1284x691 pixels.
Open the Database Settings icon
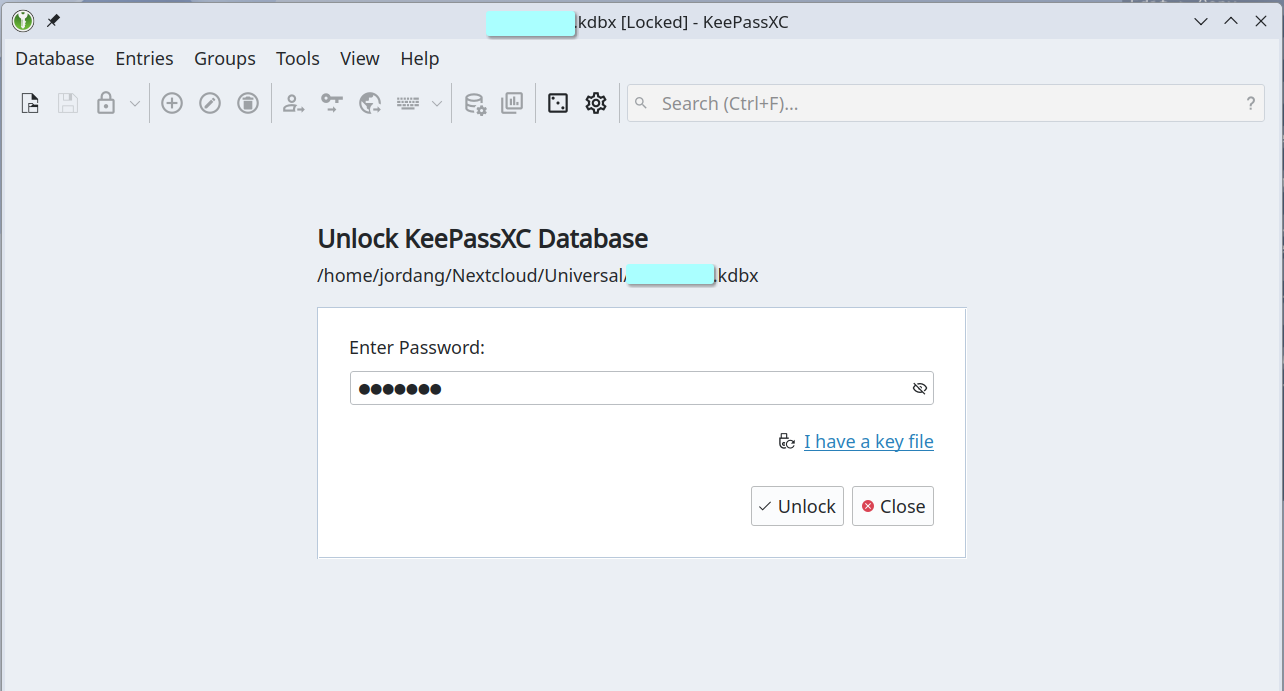pos(475,103)
